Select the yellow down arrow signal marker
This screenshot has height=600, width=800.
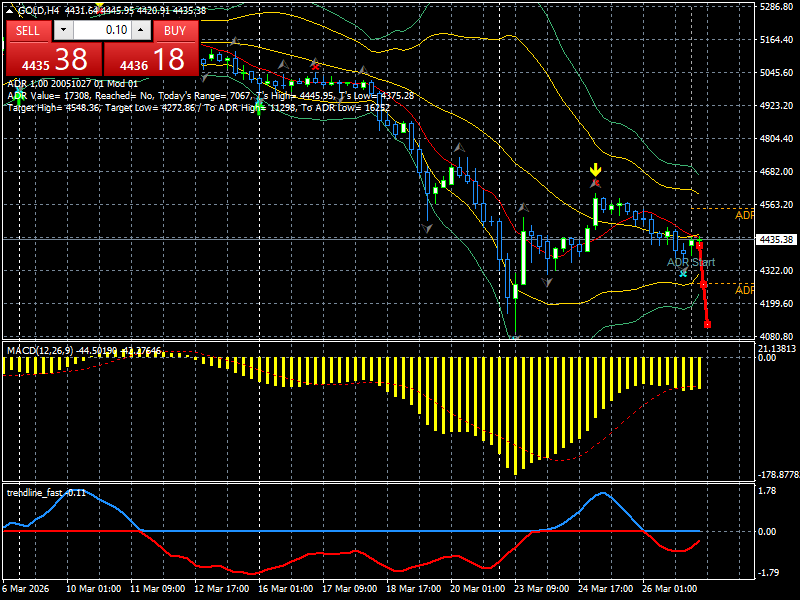(x=595, y=170)
